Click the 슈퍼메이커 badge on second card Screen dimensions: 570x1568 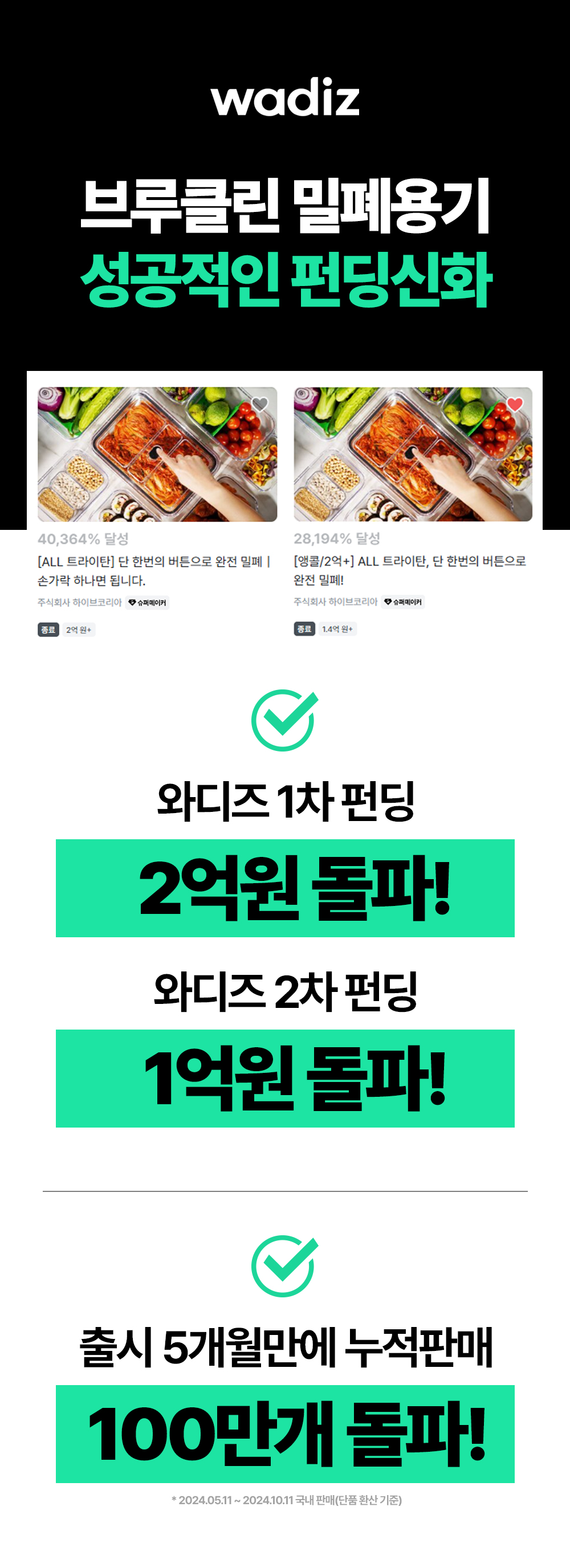[403, 602]
